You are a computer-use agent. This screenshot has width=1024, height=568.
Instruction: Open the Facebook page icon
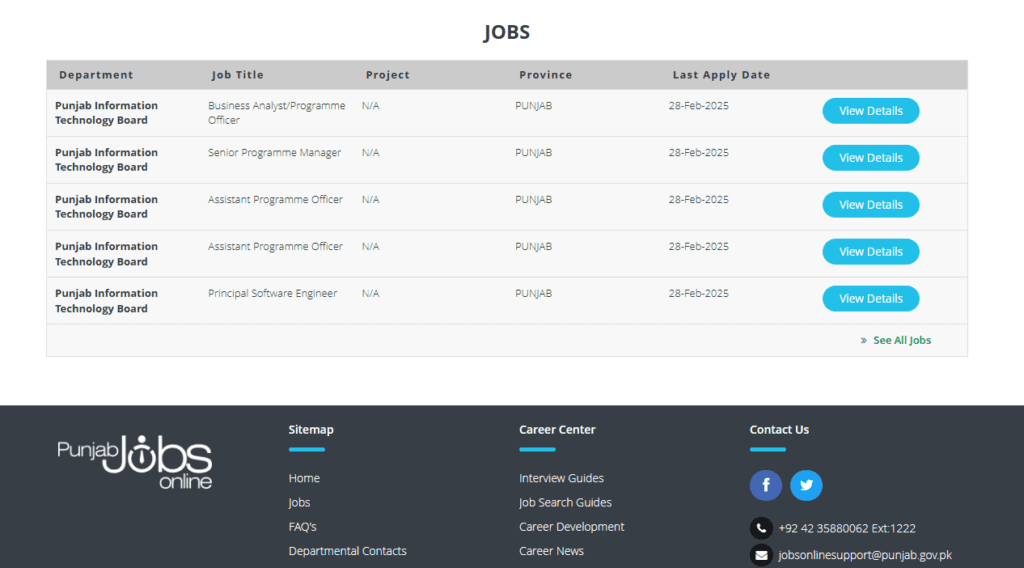[x=765, y=485]
